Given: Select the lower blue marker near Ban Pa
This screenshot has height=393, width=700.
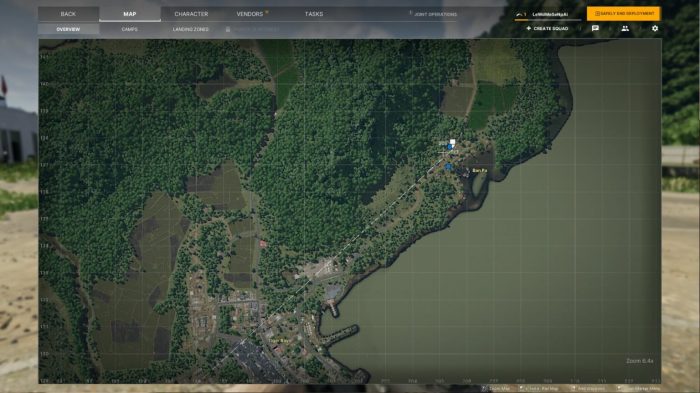Looking at the screenshot, I should tap(448, 167).
